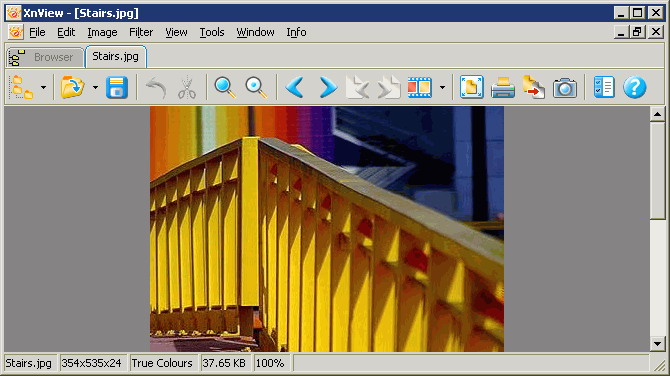Open the Window menu

[x=255, y=32]
